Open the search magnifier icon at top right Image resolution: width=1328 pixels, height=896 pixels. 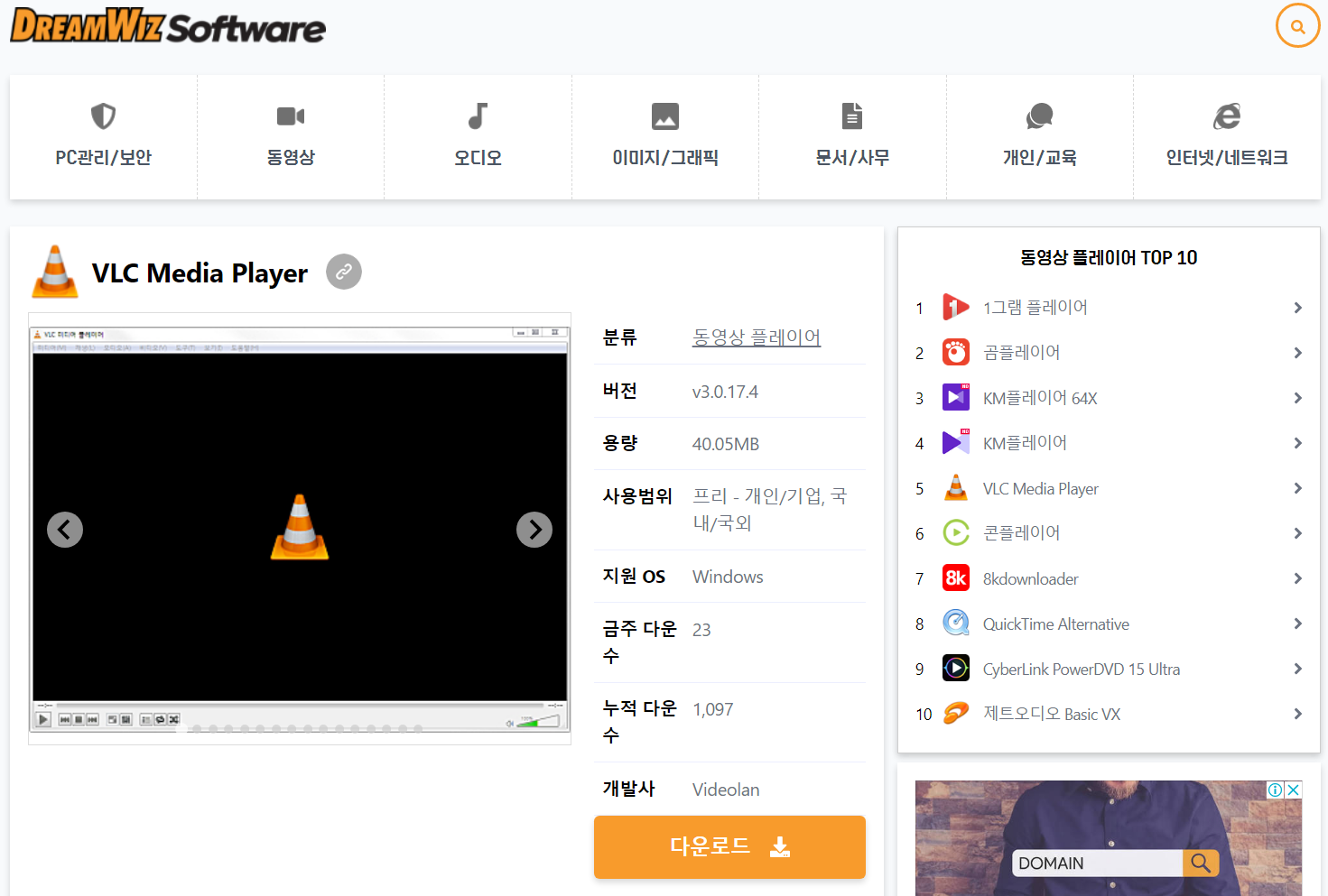(x=1297, y=26)
